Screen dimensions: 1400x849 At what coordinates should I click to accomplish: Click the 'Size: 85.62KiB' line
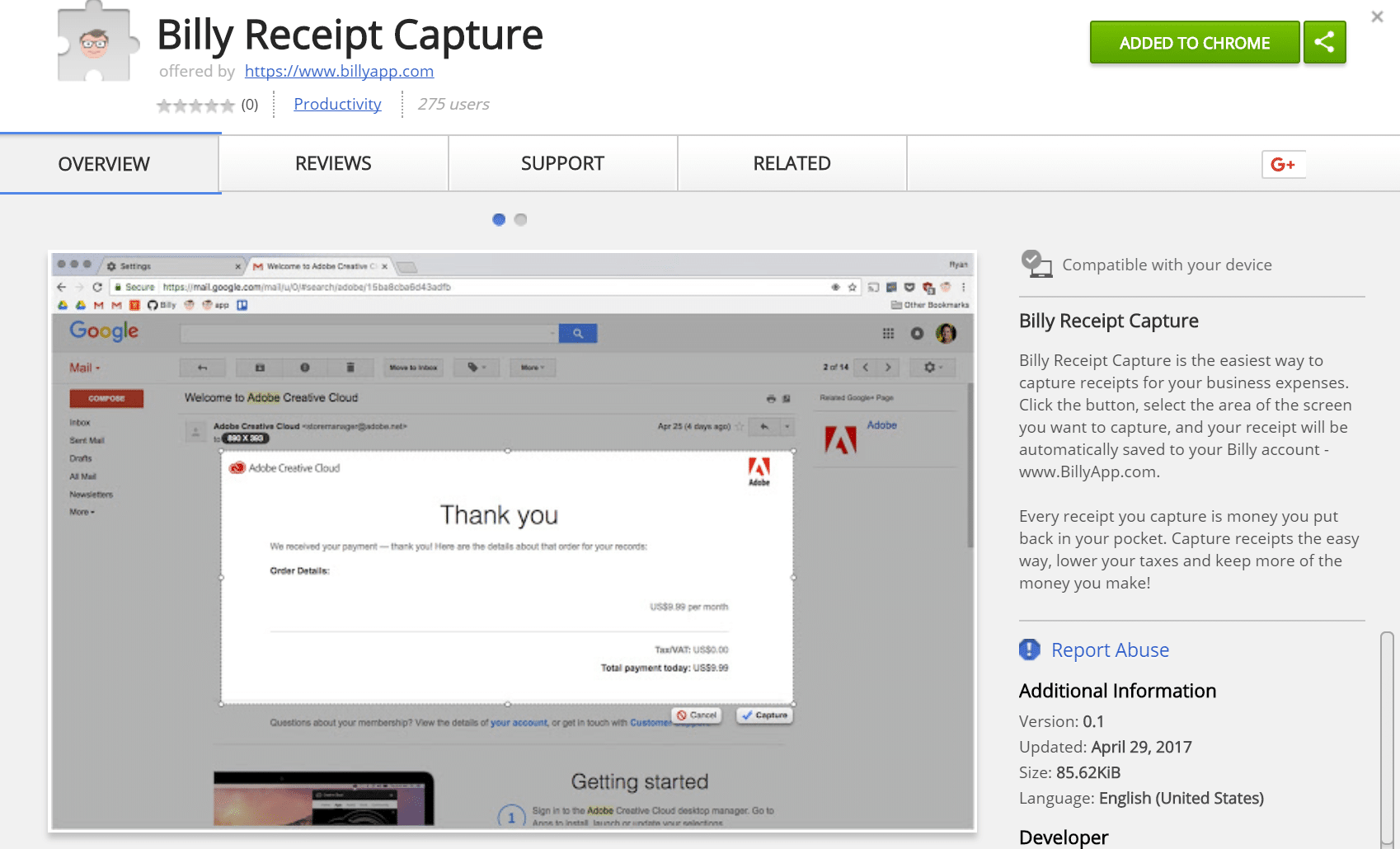1069,772
